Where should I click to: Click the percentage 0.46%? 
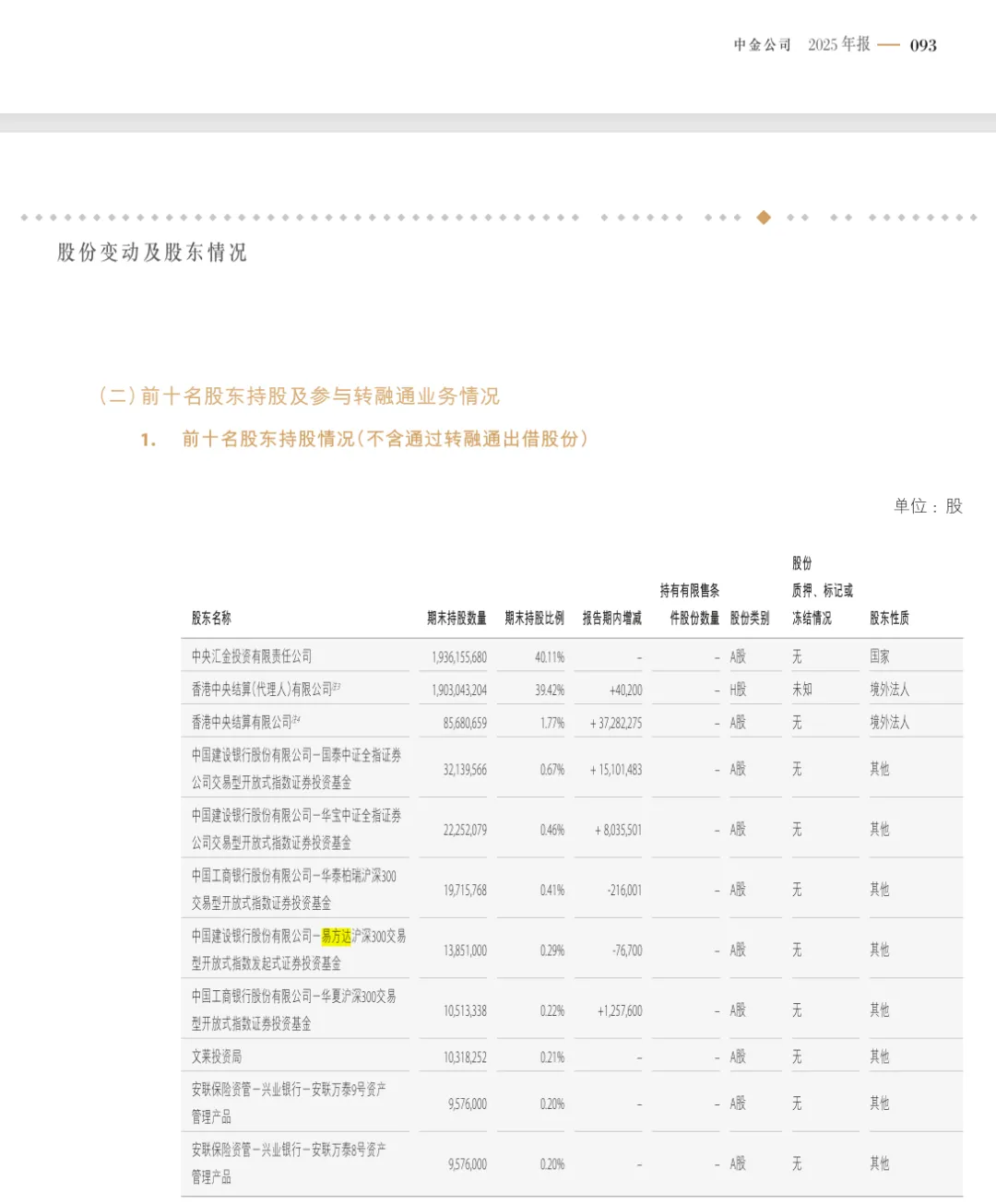click(x=552, y=830)
